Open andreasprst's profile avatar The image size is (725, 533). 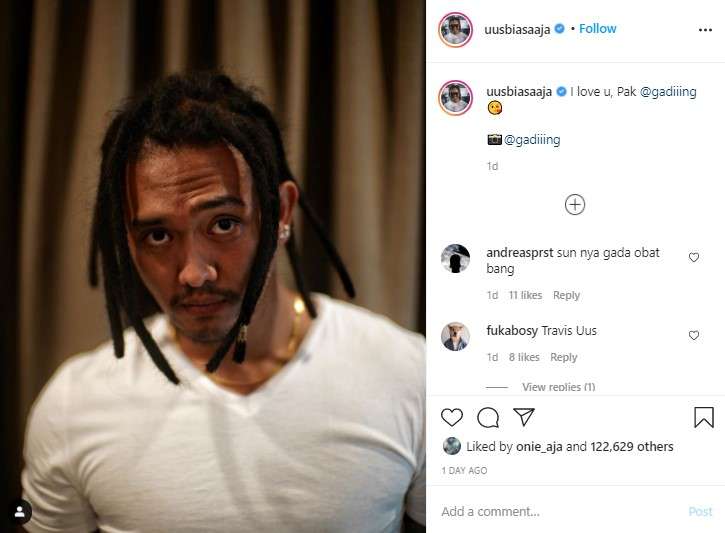pos(455,258)
